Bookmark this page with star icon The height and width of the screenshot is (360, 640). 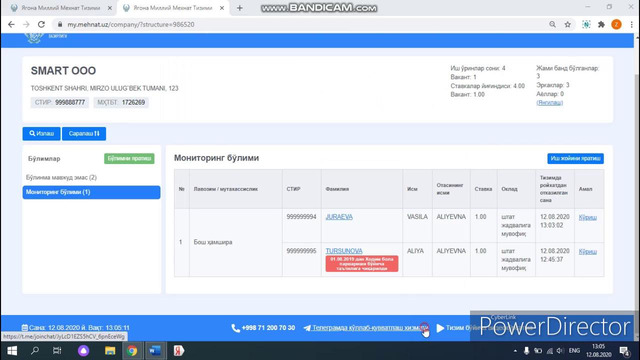coord(568,24)
